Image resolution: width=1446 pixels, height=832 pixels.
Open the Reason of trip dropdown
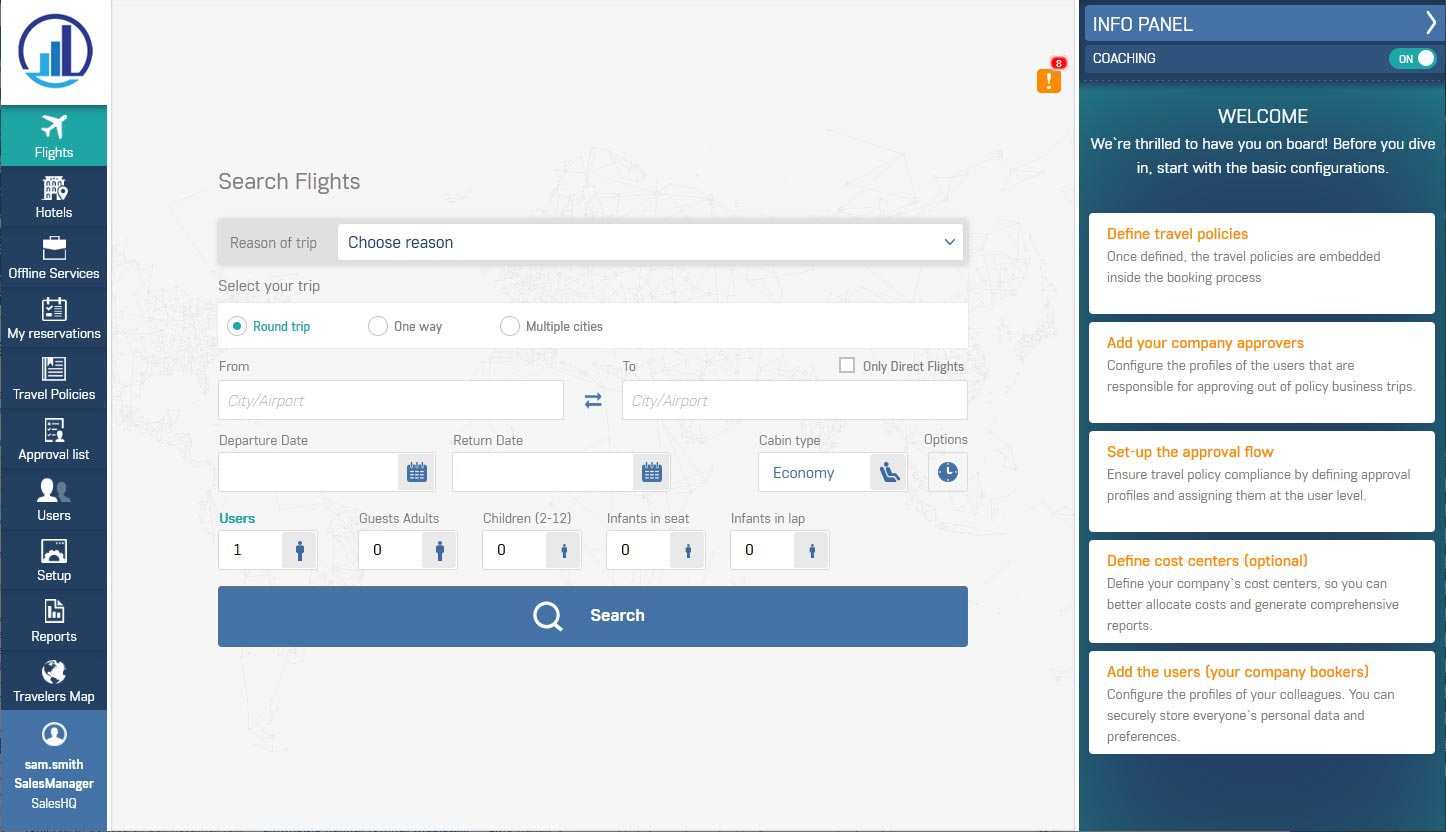pos(650,242)
